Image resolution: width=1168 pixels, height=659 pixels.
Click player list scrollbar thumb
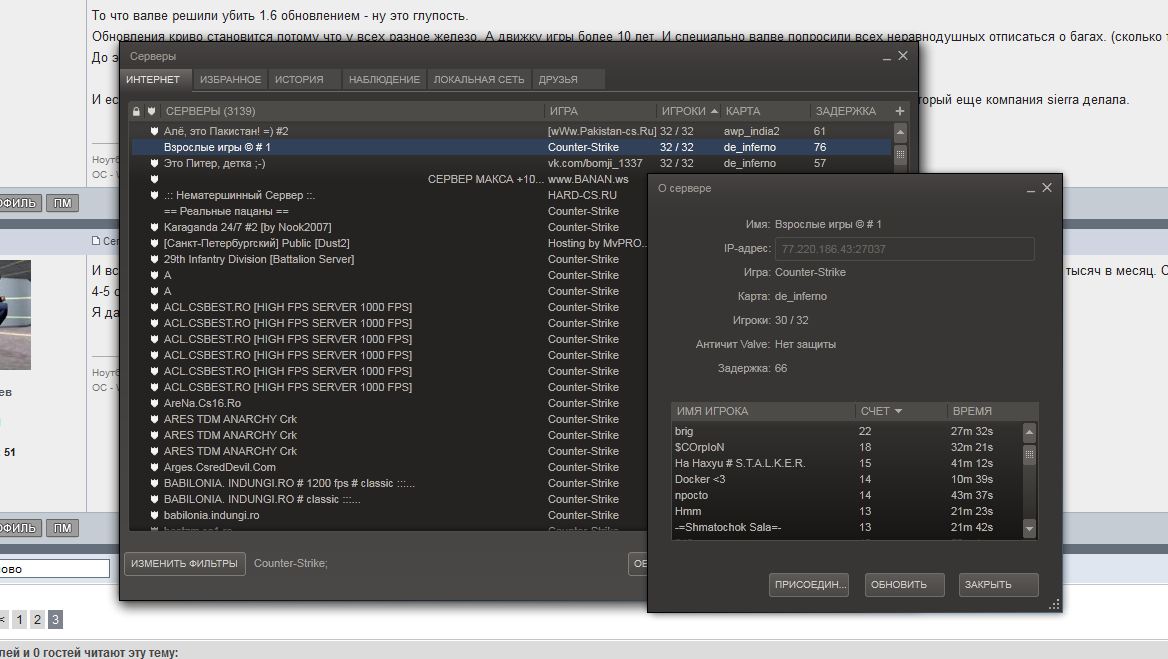[x=1029, y=454]
